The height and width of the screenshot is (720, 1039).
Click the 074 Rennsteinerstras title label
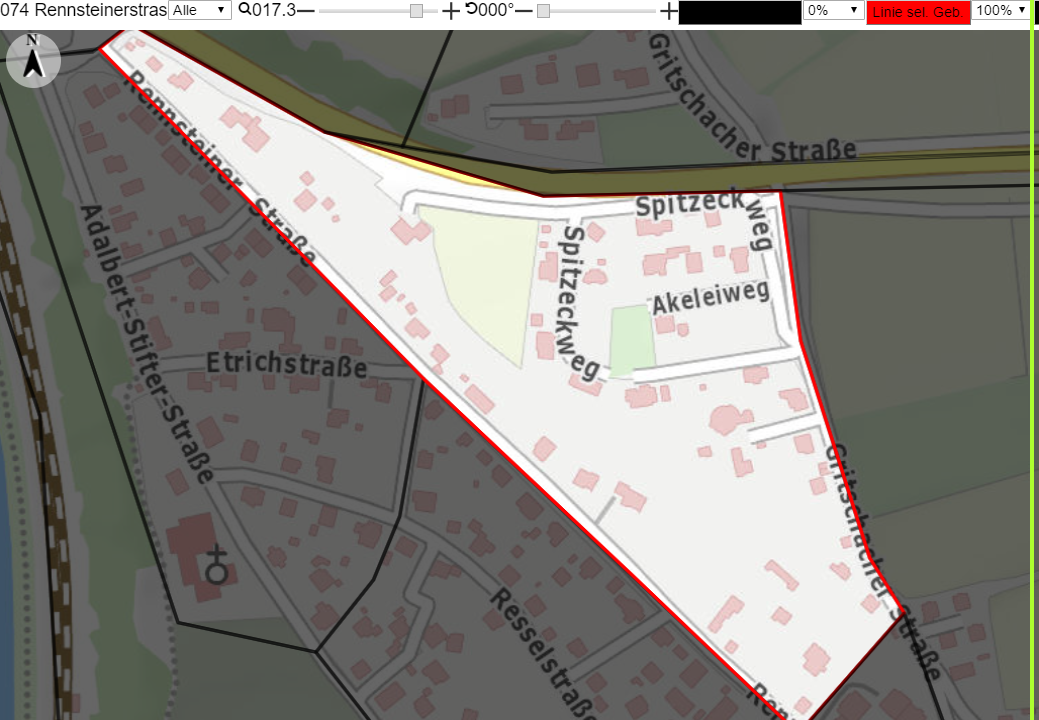pos(83,10)
